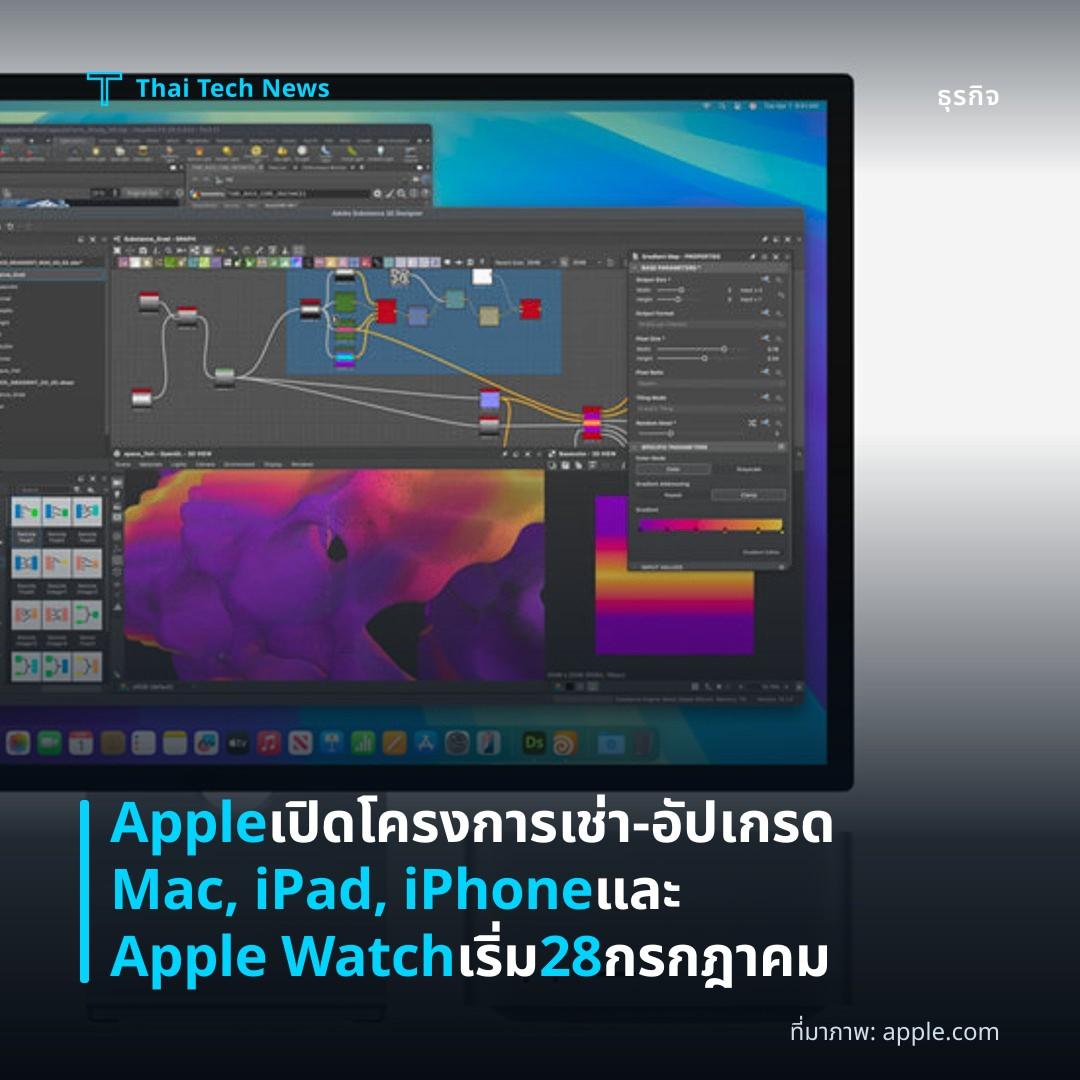The height and width of the screenshot is (1080, 1080).
Task: Click the Pixel Size height slider handle
Action: [x=704, y=358]
